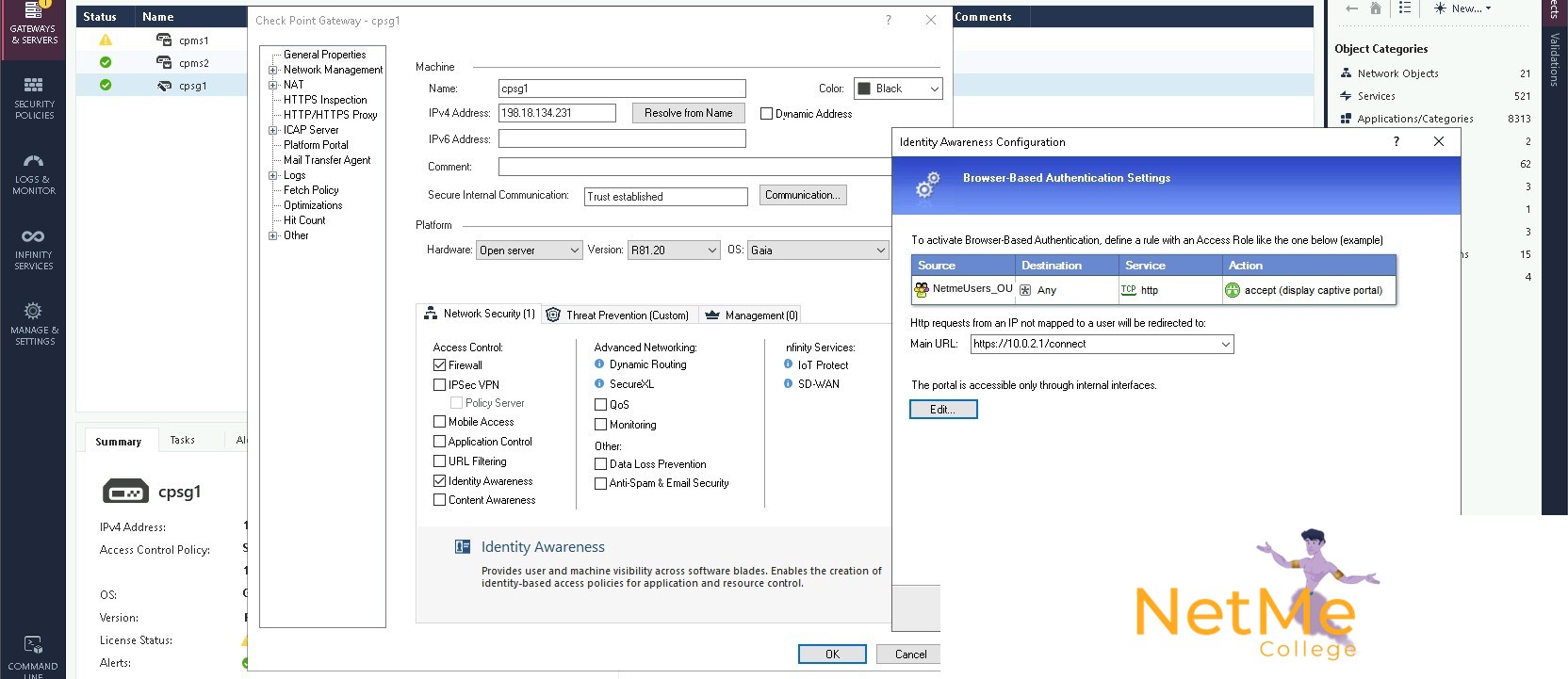Click the IoT Protect info icon
Image resolution: width=1568 pixels, height=679 pixels.
tap(788, 364)
